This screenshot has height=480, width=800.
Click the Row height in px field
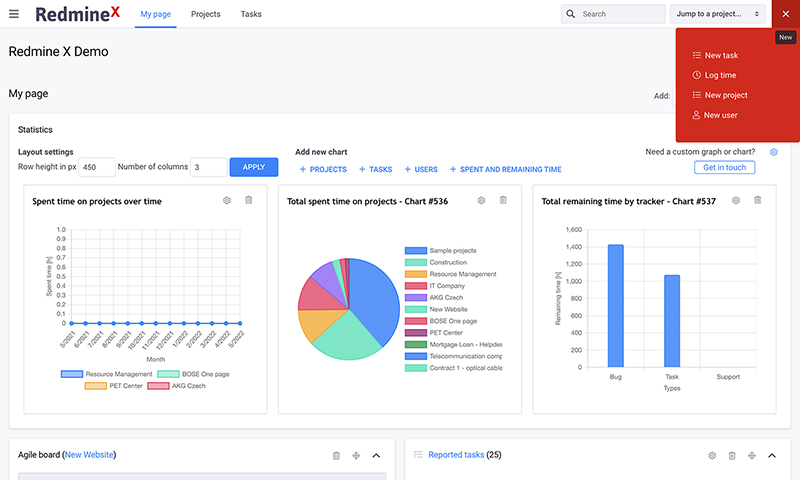click(97, 167)
